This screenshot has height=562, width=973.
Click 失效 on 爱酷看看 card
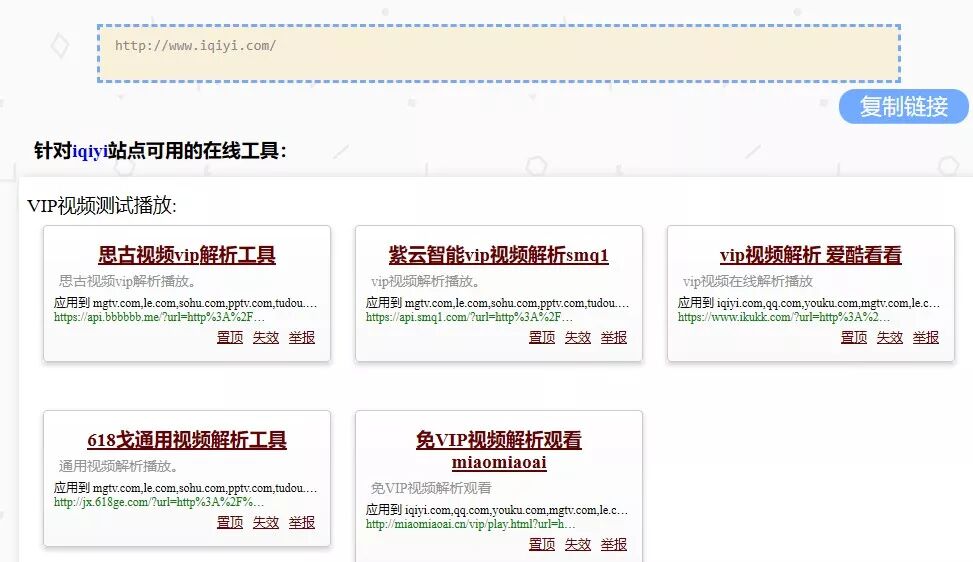pyautogui.click(x=890, y=337)
